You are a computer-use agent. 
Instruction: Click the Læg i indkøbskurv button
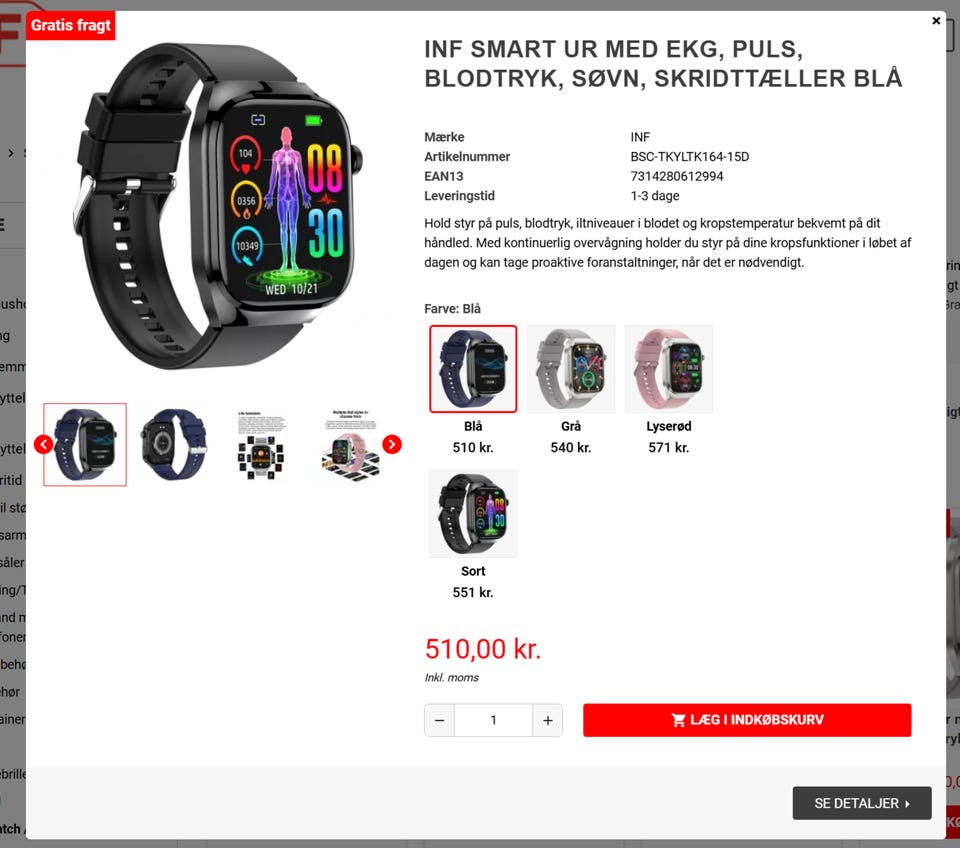[x=747, y=720]
